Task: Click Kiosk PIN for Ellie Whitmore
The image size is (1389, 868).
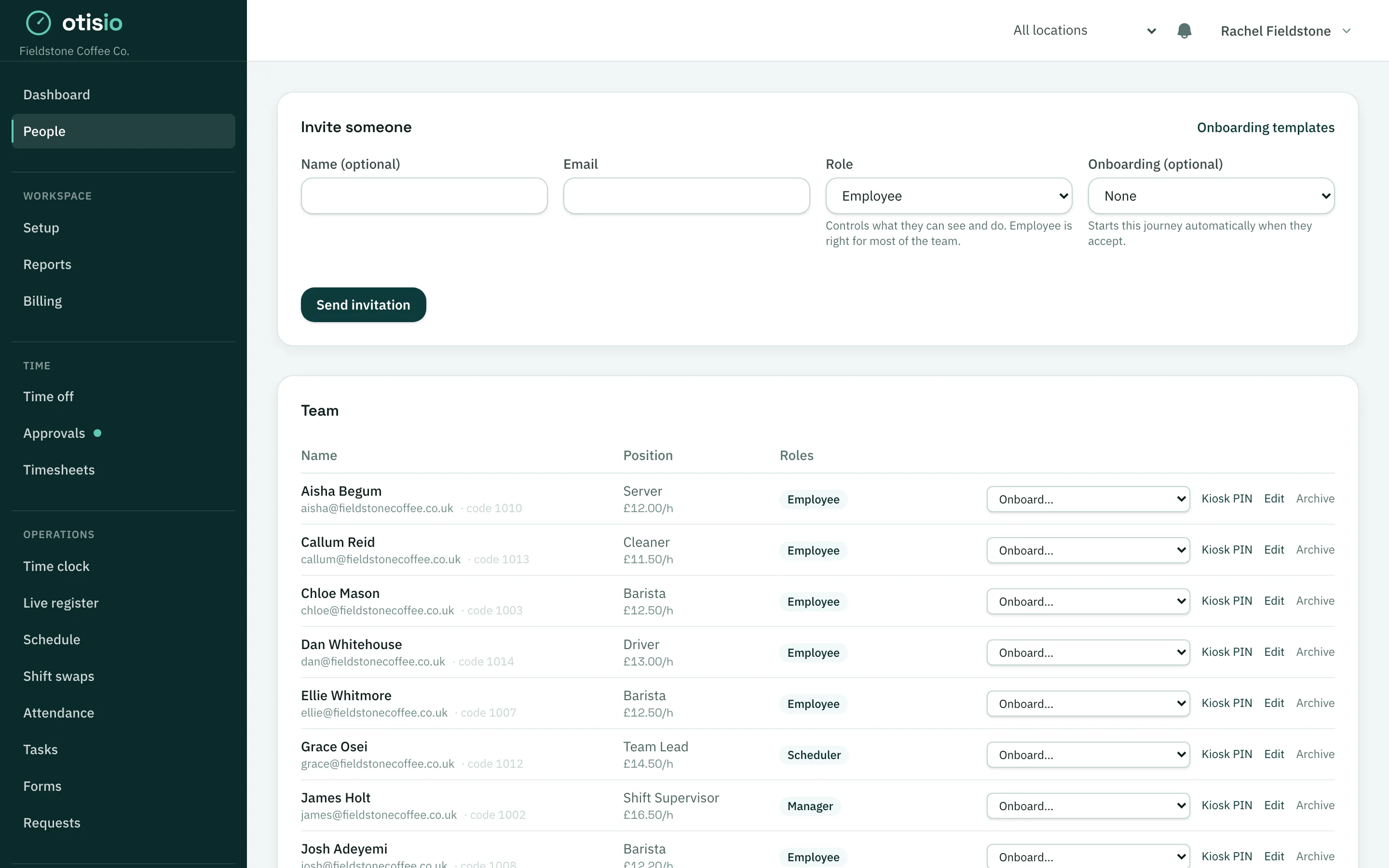Action: (x=1226, y=703)
